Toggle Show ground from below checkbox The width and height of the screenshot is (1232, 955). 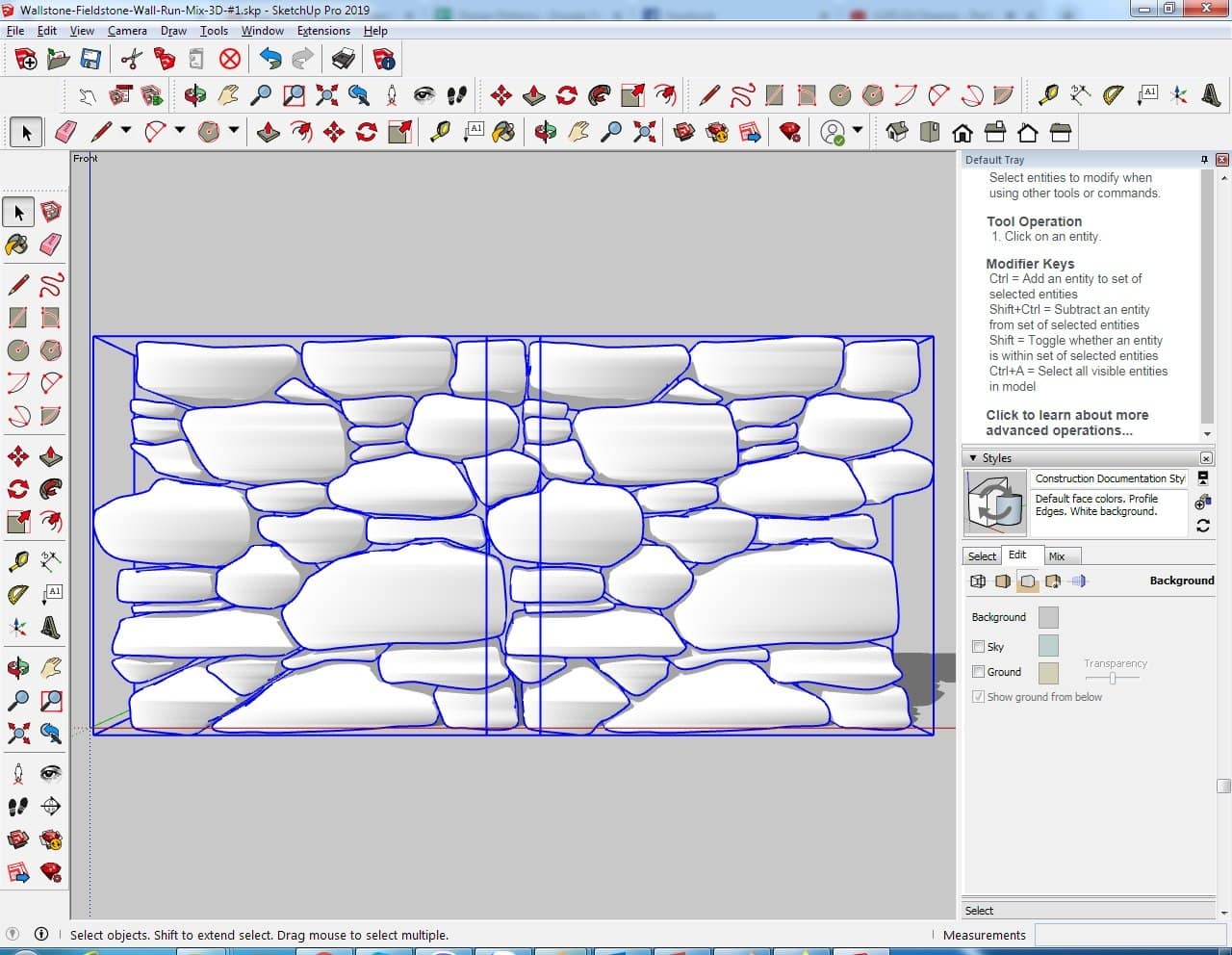(x=978, y=697)
